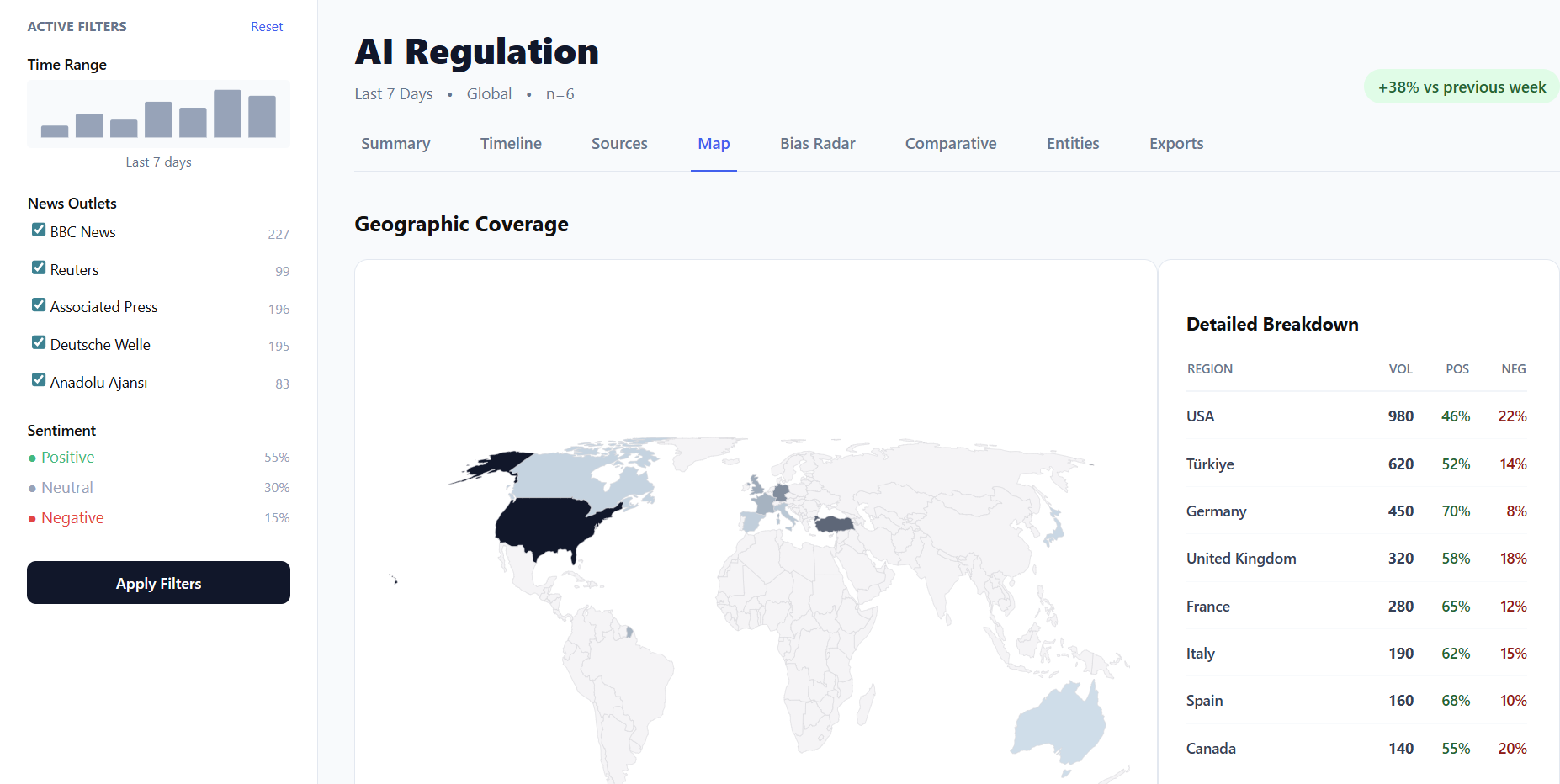Switch to the Comparative tab

tap(951, 143)
